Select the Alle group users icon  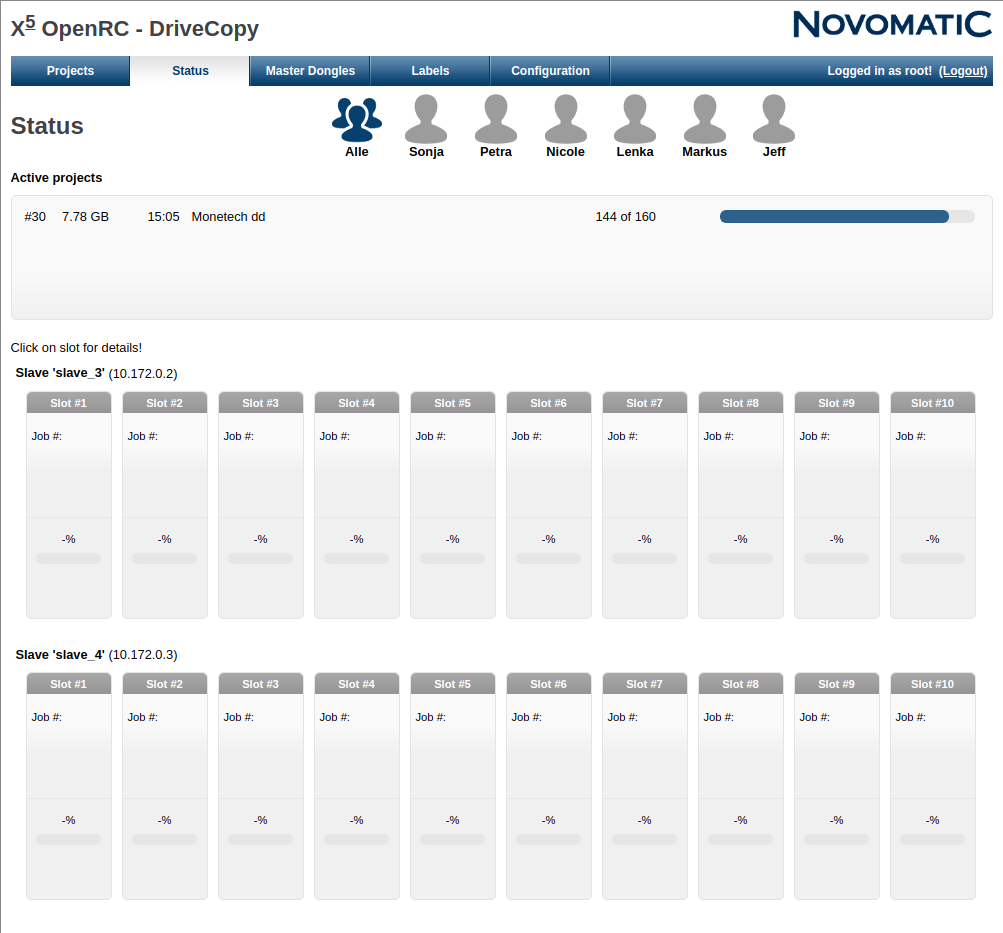coord(357,121)
